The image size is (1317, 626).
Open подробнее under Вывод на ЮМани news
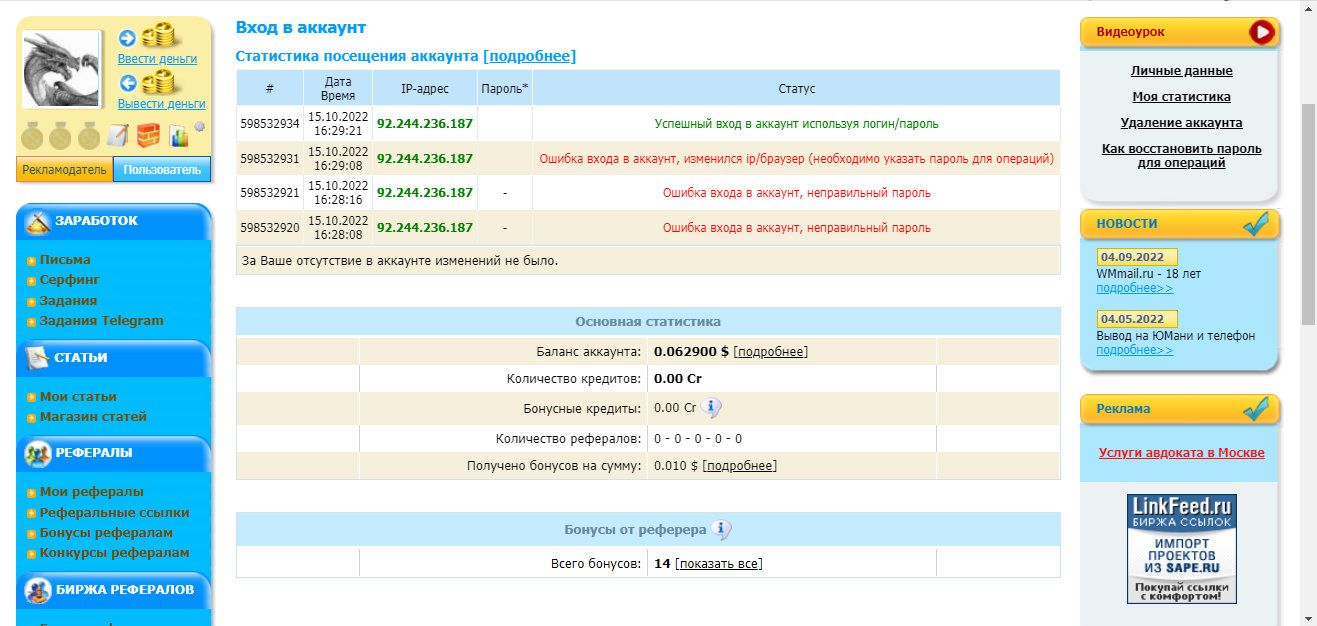click(x=1135, y=350)
